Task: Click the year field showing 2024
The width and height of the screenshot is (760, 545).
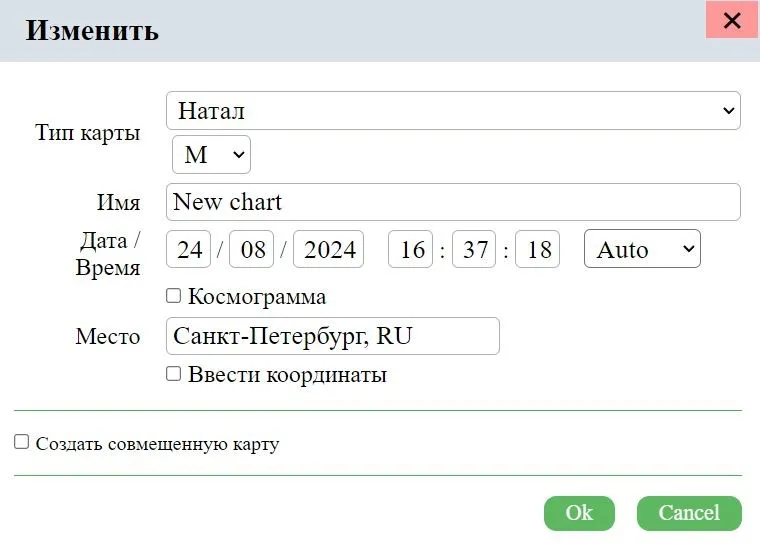Action: click(x=329, y=249)
